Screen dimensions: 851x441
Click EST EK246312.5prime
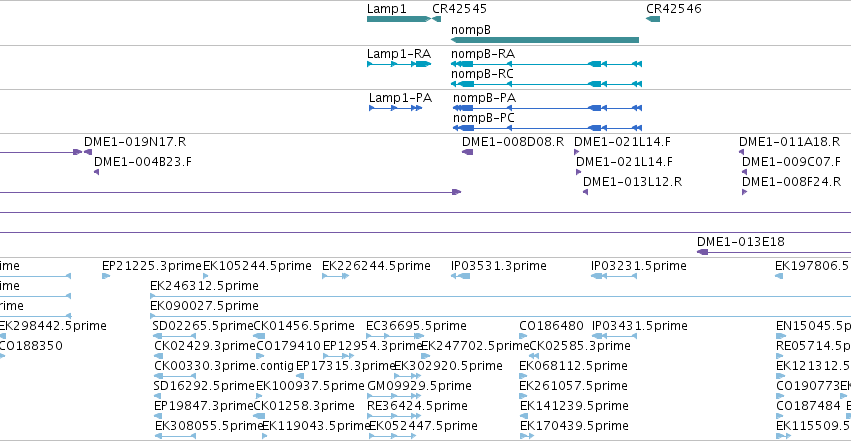[500, 296]
